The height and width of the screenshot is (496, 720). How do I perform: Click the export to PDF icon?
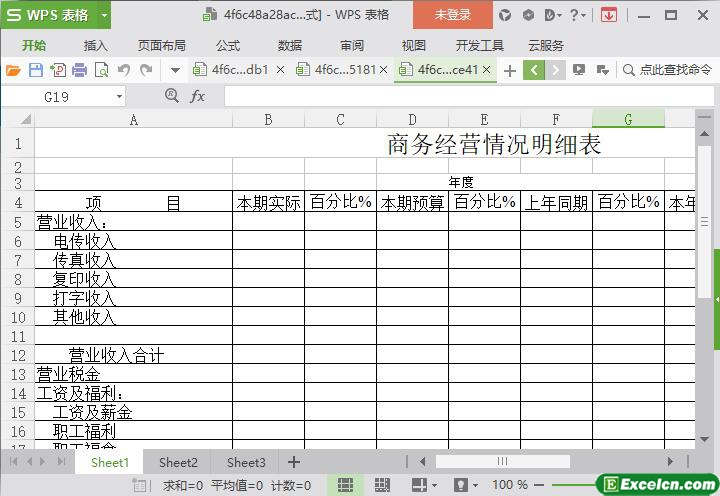click(x=58, y=70)
